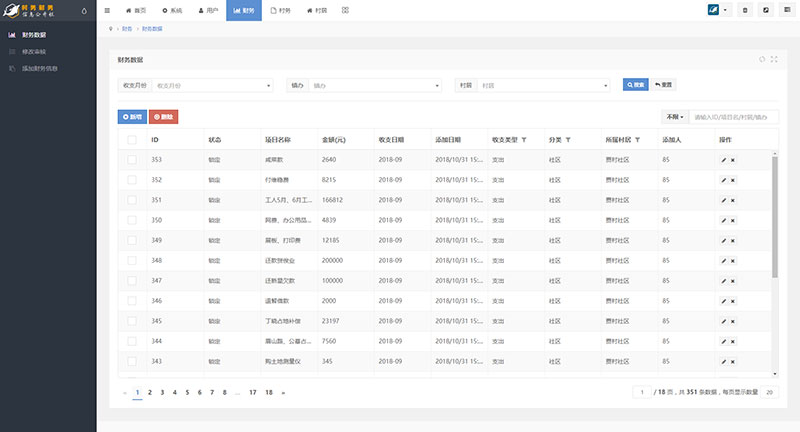
Task: Toggle the sidebar hamburger menu icon
Action: click(107, 10)
